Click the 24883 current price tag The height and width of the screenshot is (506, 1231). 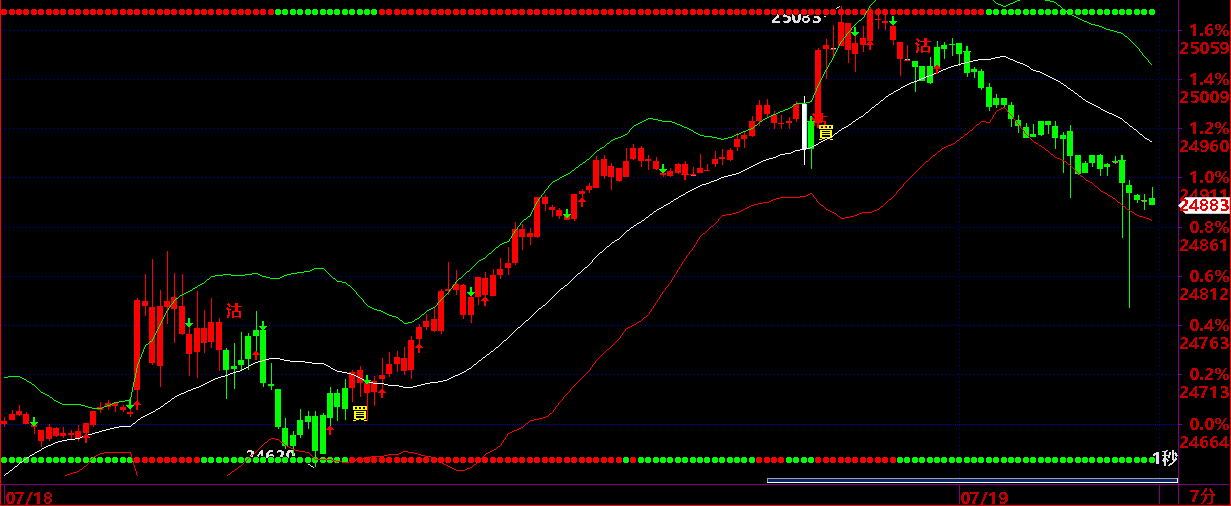[x=1205, y=205]
